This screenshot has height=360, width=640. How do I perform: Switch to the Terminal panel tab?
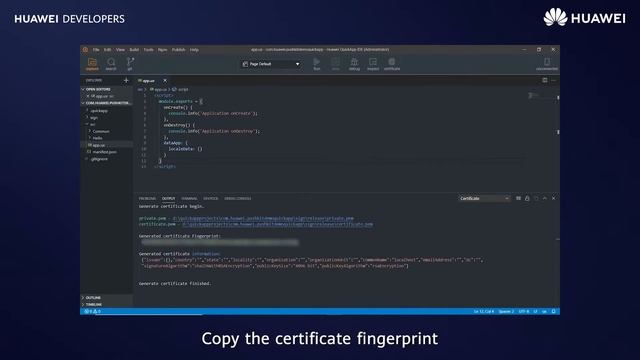pyautogui.click(x=189, y=198)
